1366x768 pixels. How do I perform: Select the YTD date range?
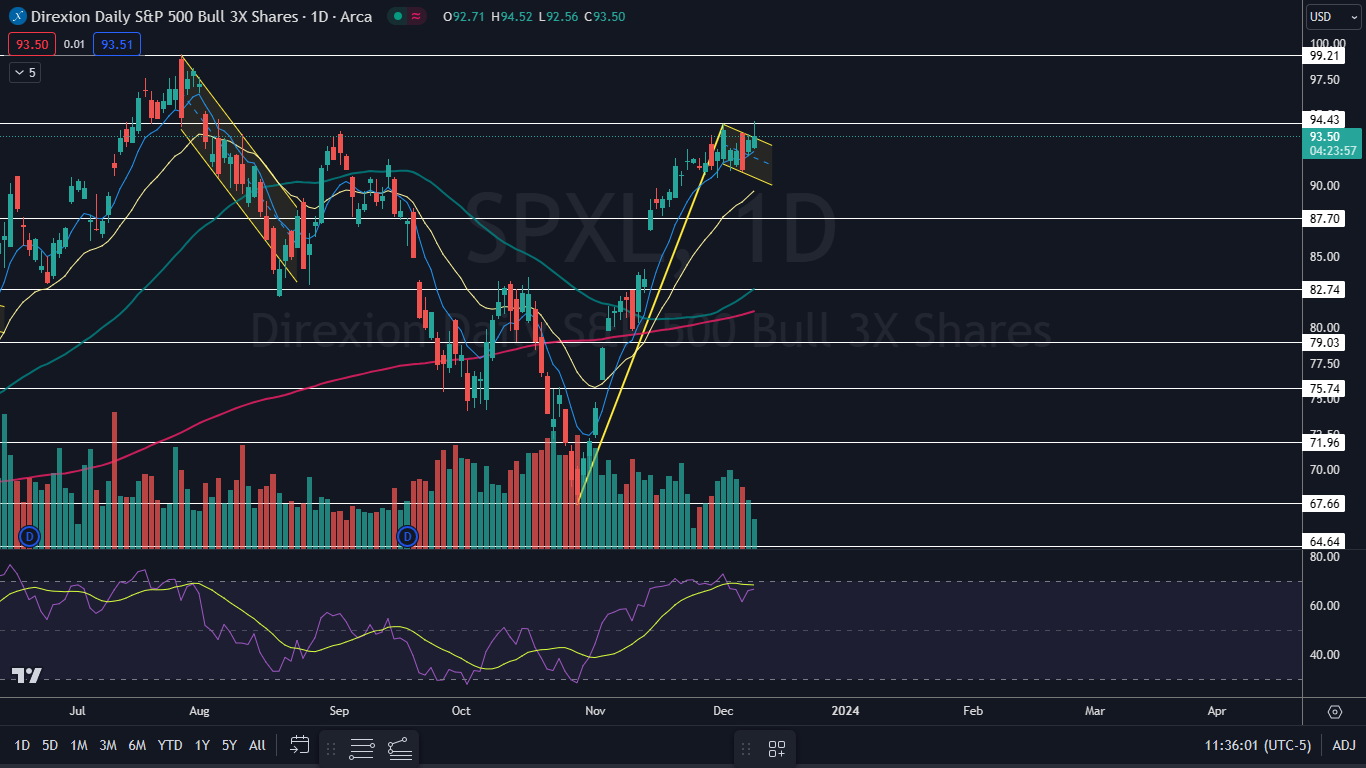[x=170, y=745]
